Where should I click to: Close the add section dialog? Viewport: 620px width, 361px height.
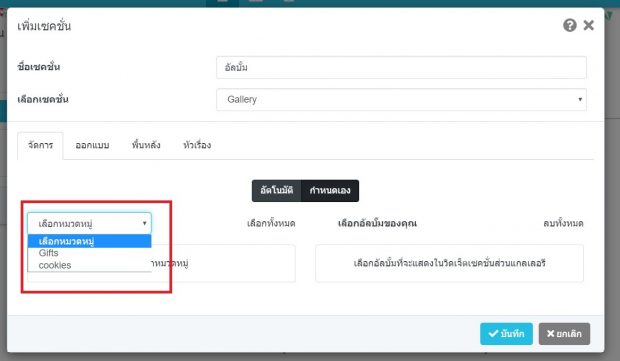tap(588, 26)
